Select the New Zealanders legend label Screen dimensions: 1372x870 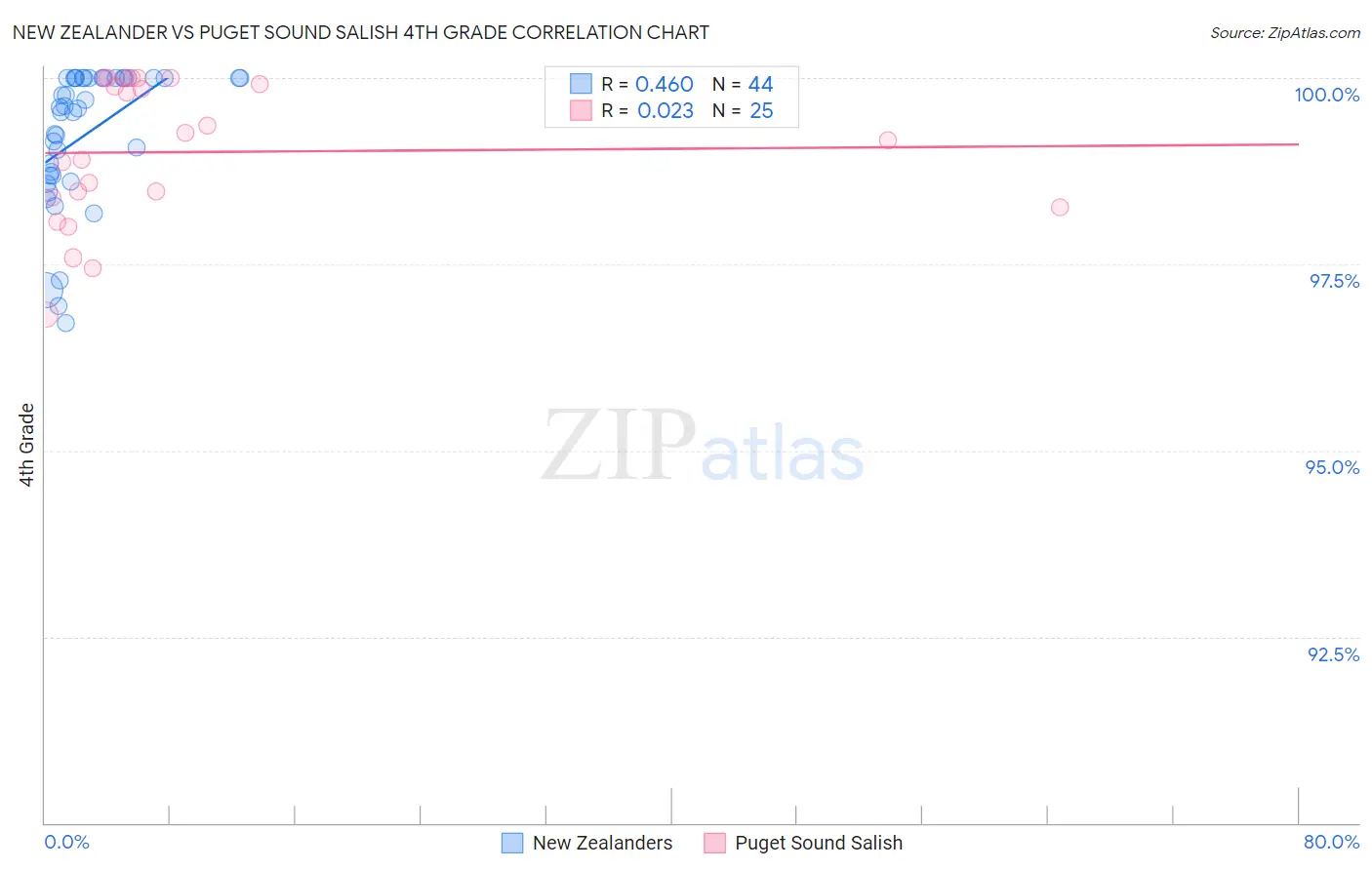click(x=603, y=843)
